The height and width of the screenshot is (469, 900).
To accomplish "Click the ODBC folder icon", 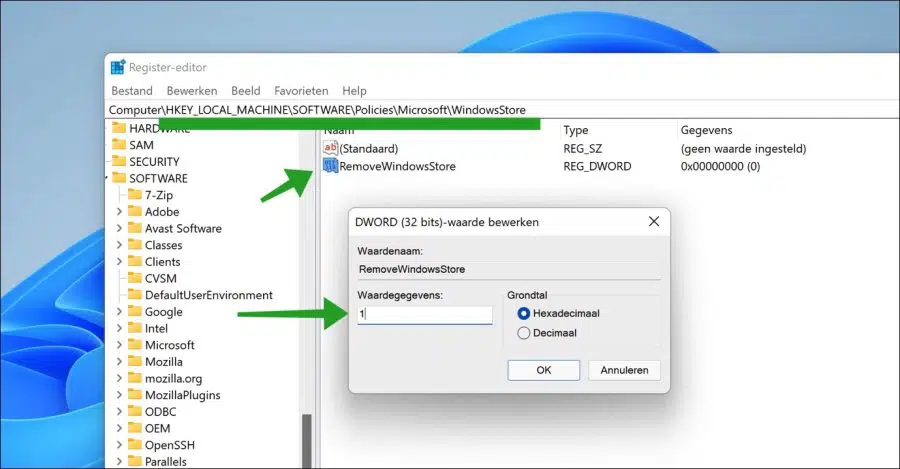I will 135,411.
